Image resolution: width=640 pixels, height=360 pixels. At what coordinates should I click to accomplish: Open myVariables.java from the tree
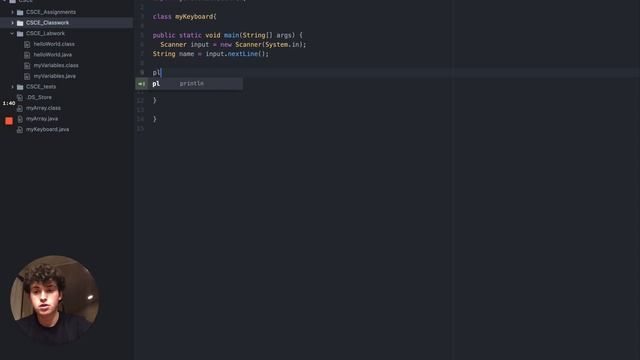click(55, 76)
